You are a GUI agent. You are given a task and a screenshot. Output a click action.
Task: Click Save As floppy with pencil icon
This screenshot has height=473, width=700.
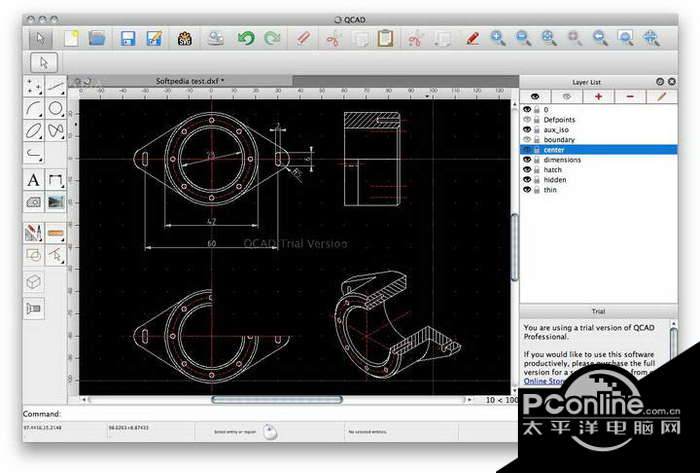pos(154,38)
